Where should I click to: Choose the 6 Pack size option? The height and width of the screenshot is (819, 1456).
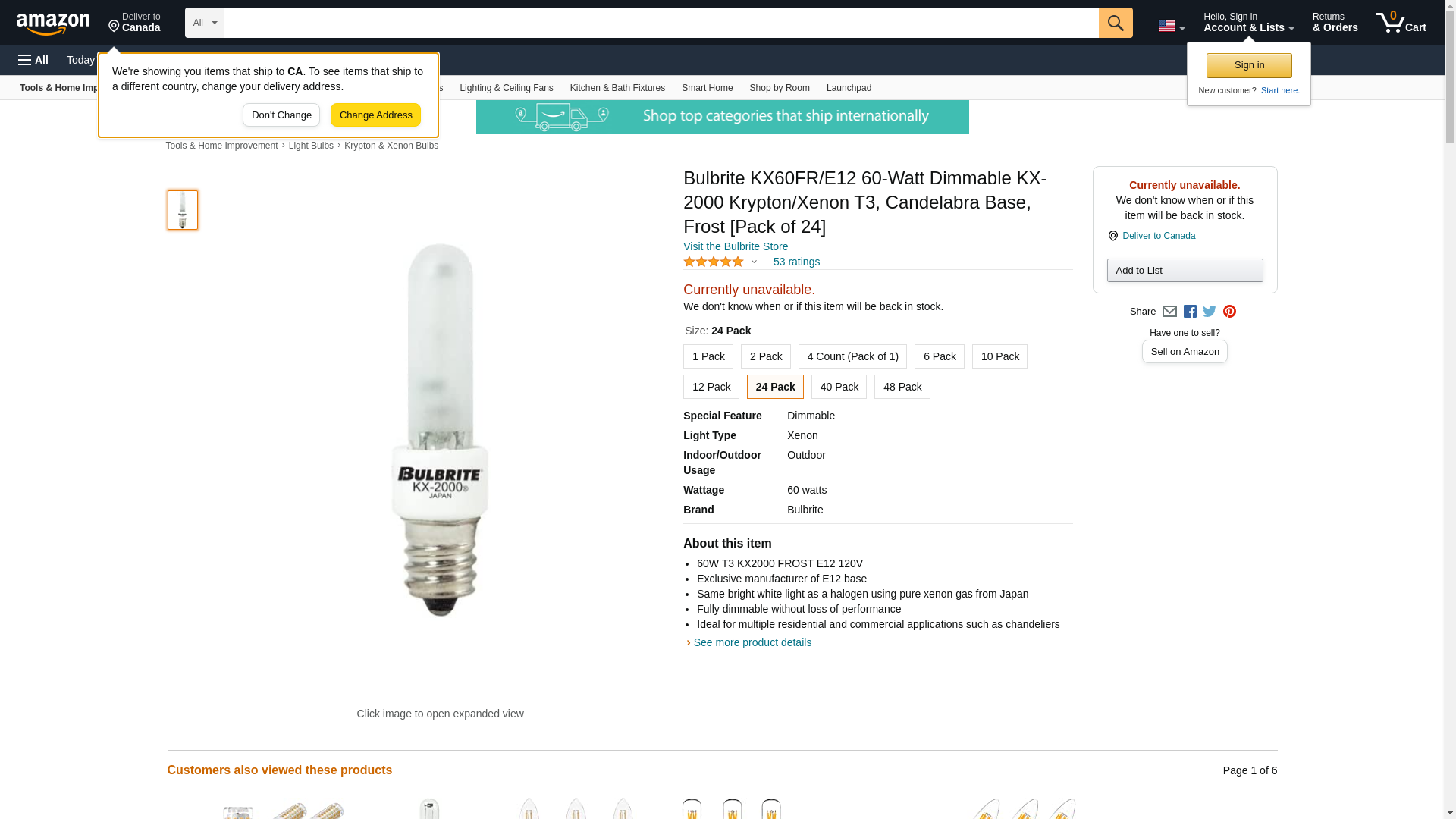[940, 356]
